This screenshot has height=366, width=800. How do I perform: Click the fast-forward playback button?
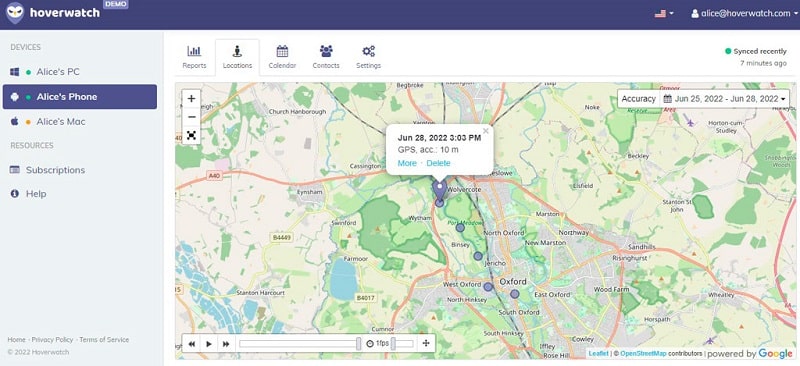coord(226,344)
